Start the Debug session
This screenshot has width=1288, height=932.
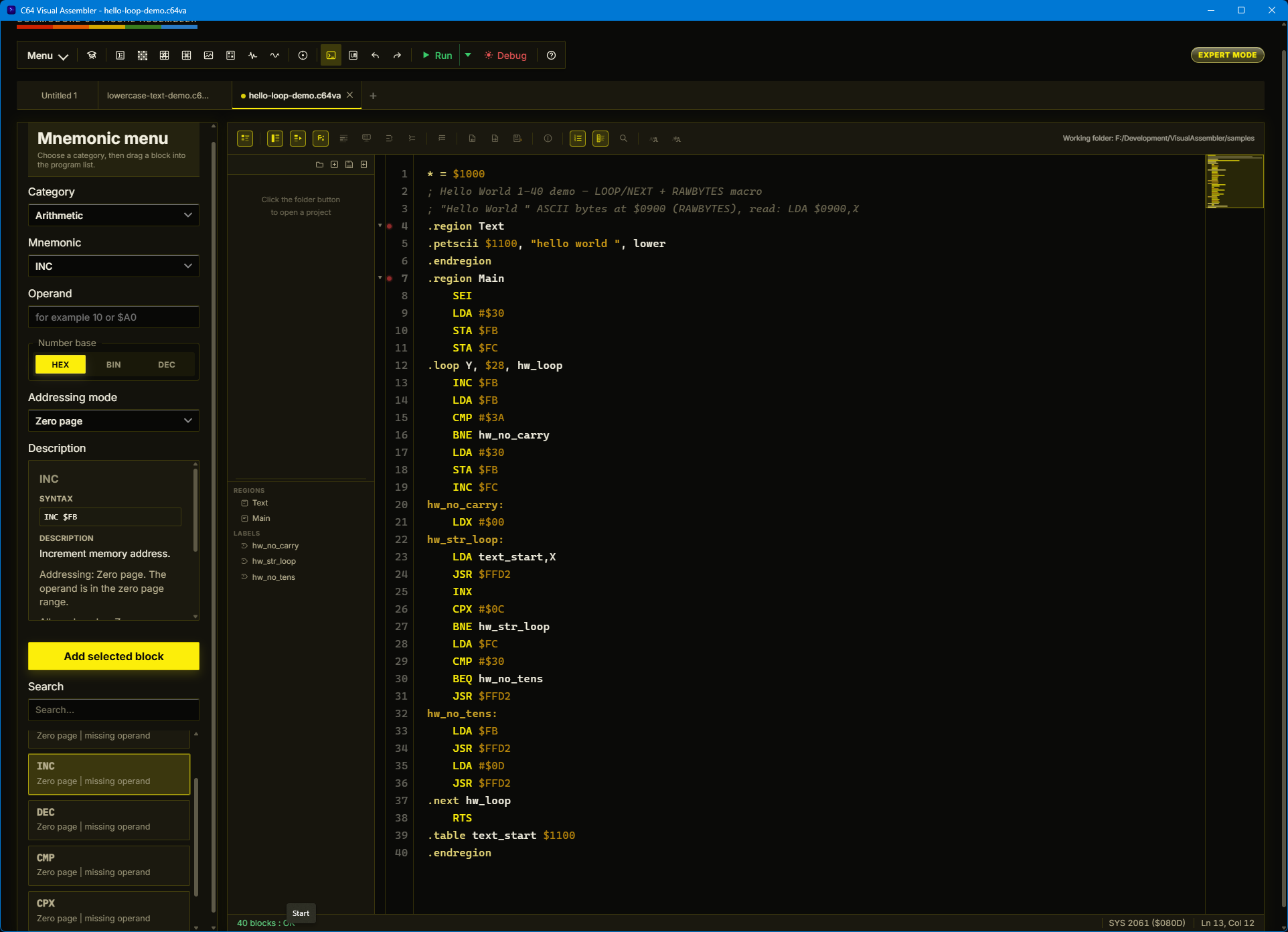506,56
